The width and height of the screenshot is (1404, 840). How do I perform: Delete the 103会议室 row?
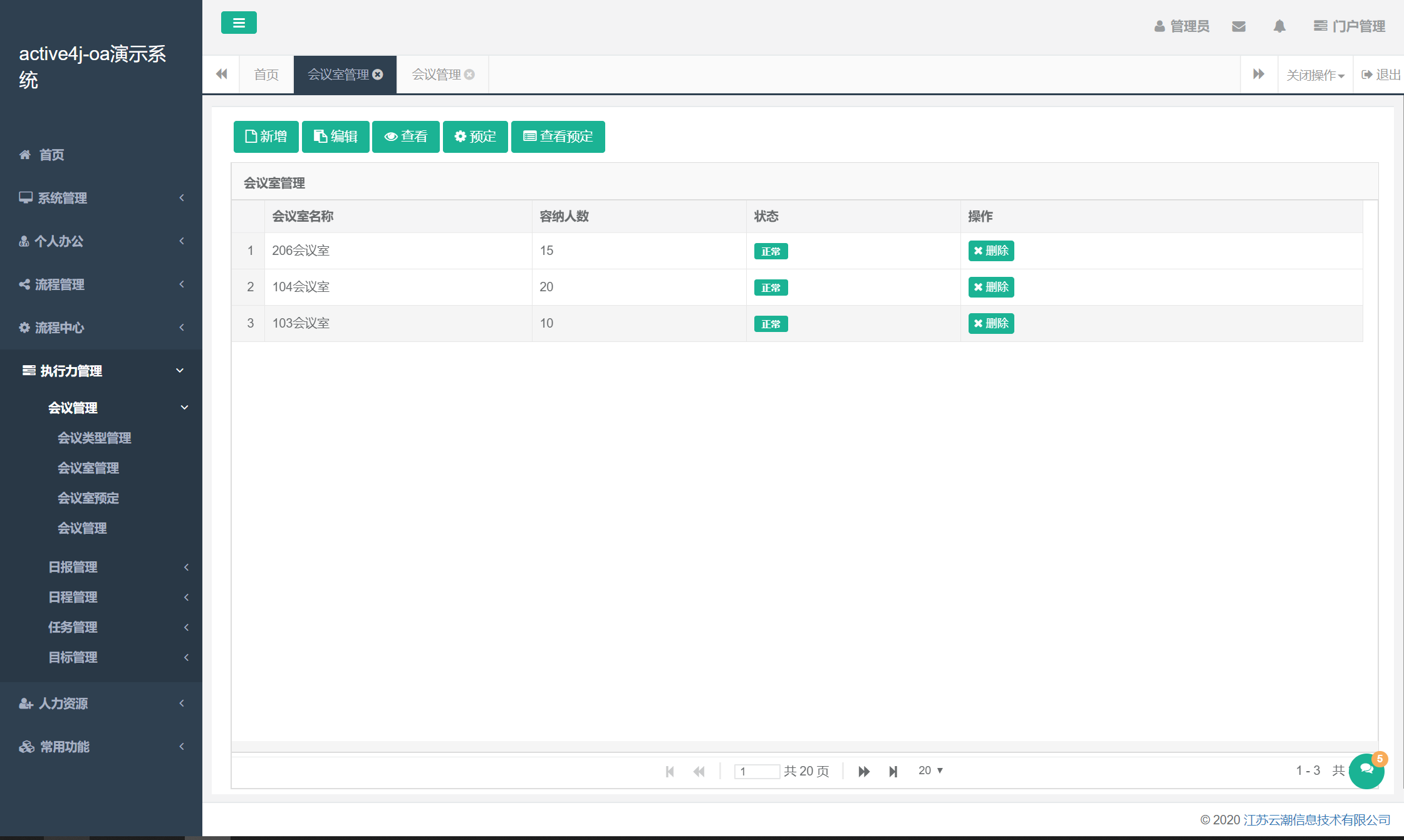[991, 323]
